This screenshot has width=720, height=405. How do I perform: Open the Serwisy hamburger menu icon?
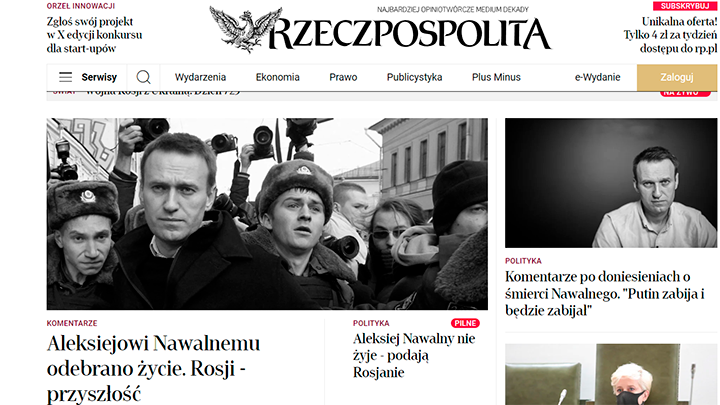point(66,77)
